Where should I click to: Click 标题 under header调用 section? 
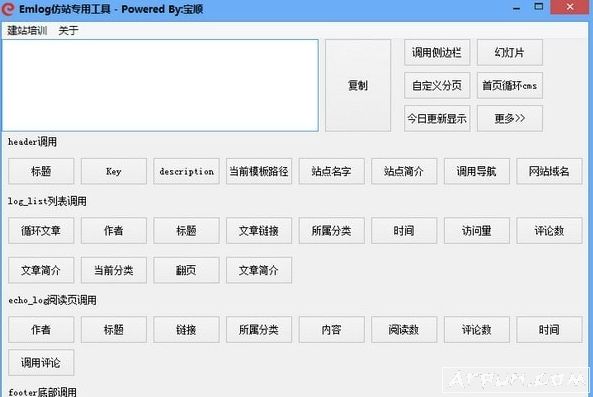pos(41,171)
